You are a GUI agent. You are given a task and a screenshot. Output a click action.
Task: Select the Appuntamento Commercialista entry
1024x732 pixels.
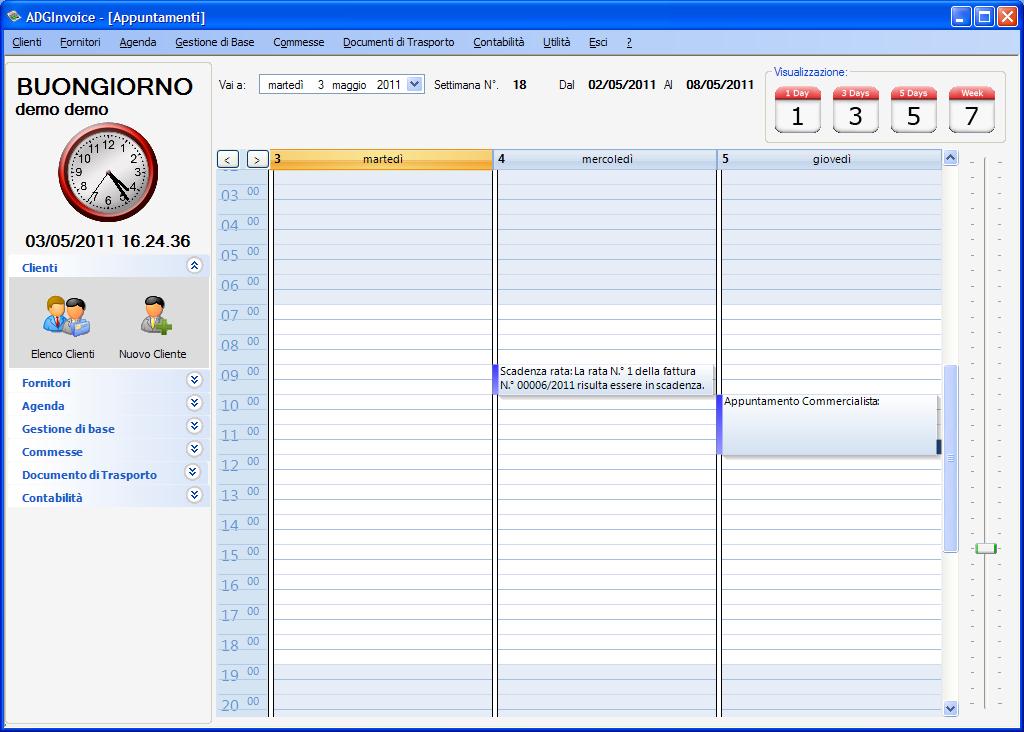click(x=826, y=424)
